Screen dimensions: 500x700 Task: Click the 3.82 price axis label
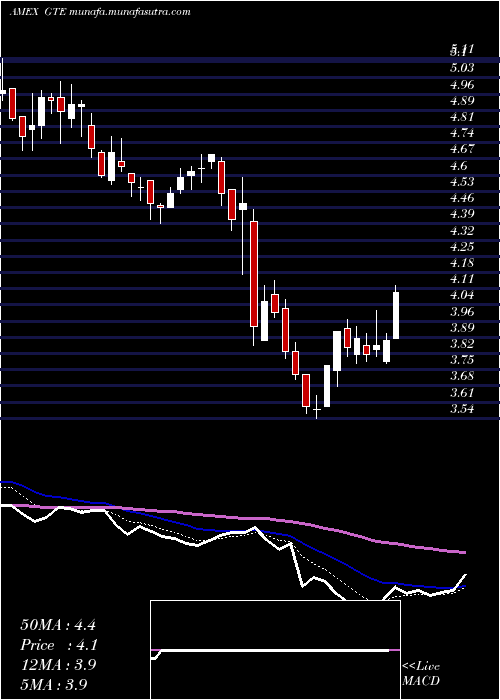coord(462,343)
